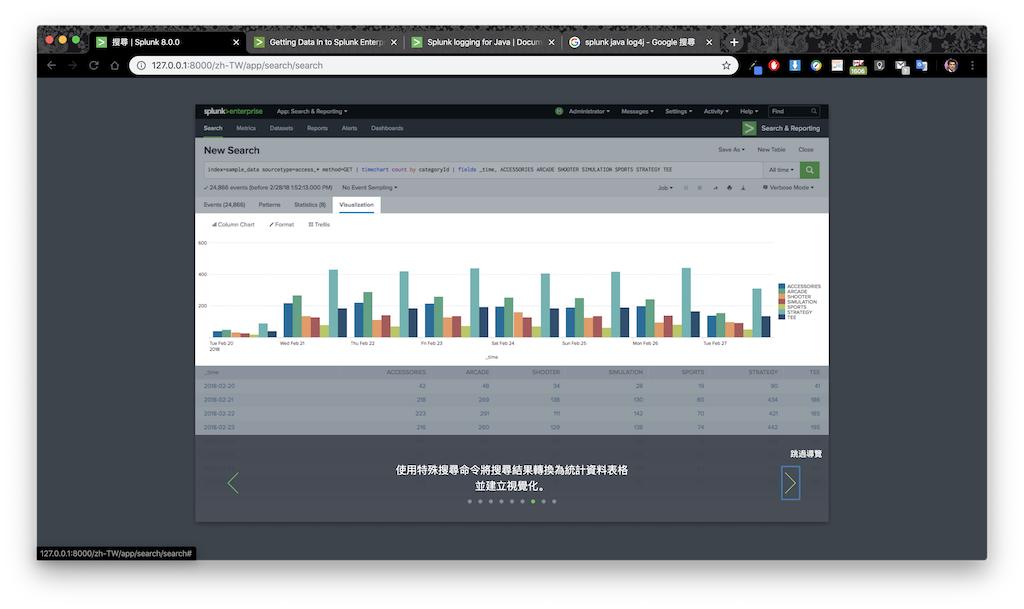Open the color picker eyedropper extension
This screenshot has height=609, width=1024.
pos(755,66)
